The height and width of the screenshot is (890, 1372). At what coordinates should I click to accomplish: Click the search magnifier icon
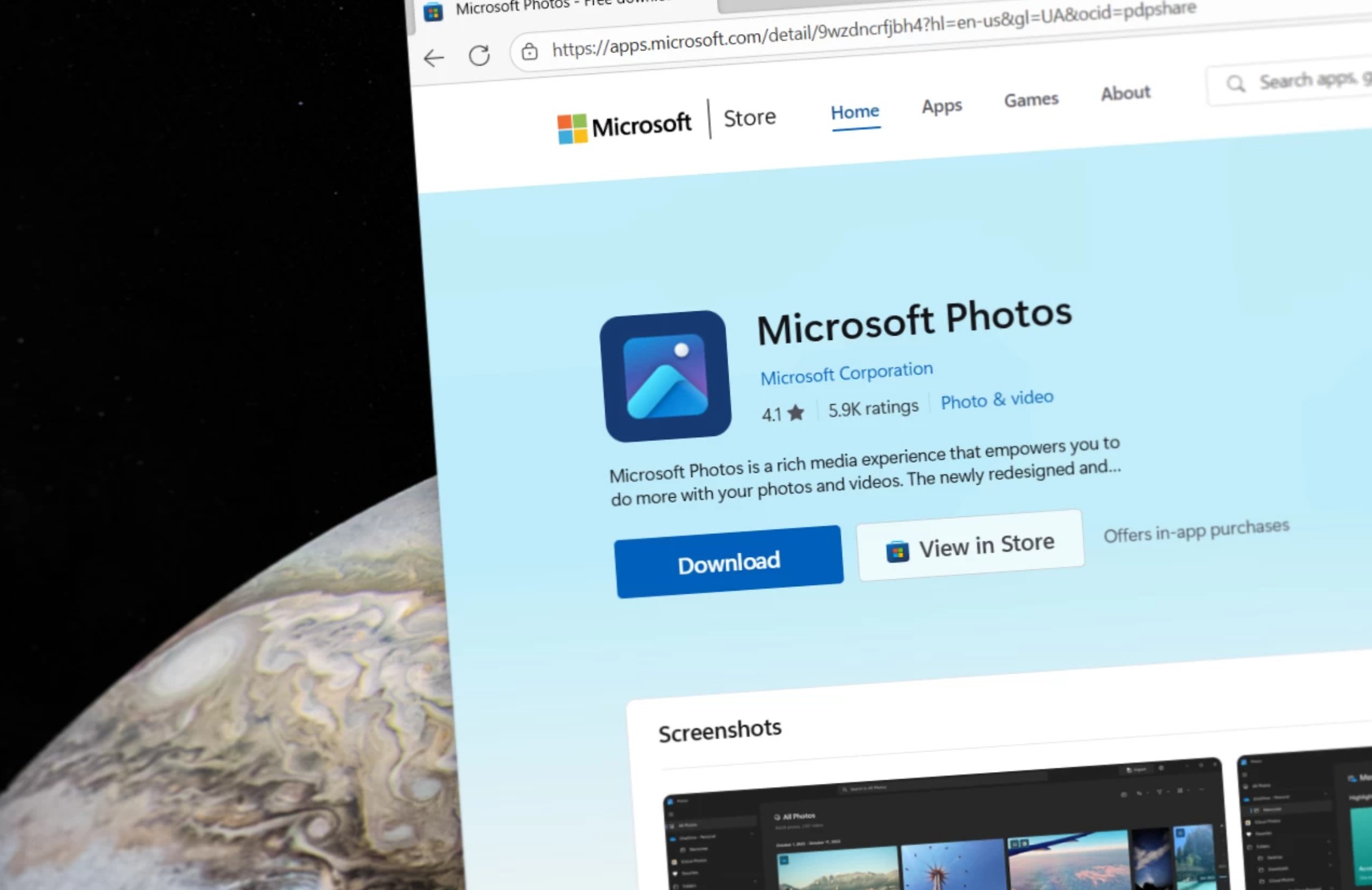1235,83
